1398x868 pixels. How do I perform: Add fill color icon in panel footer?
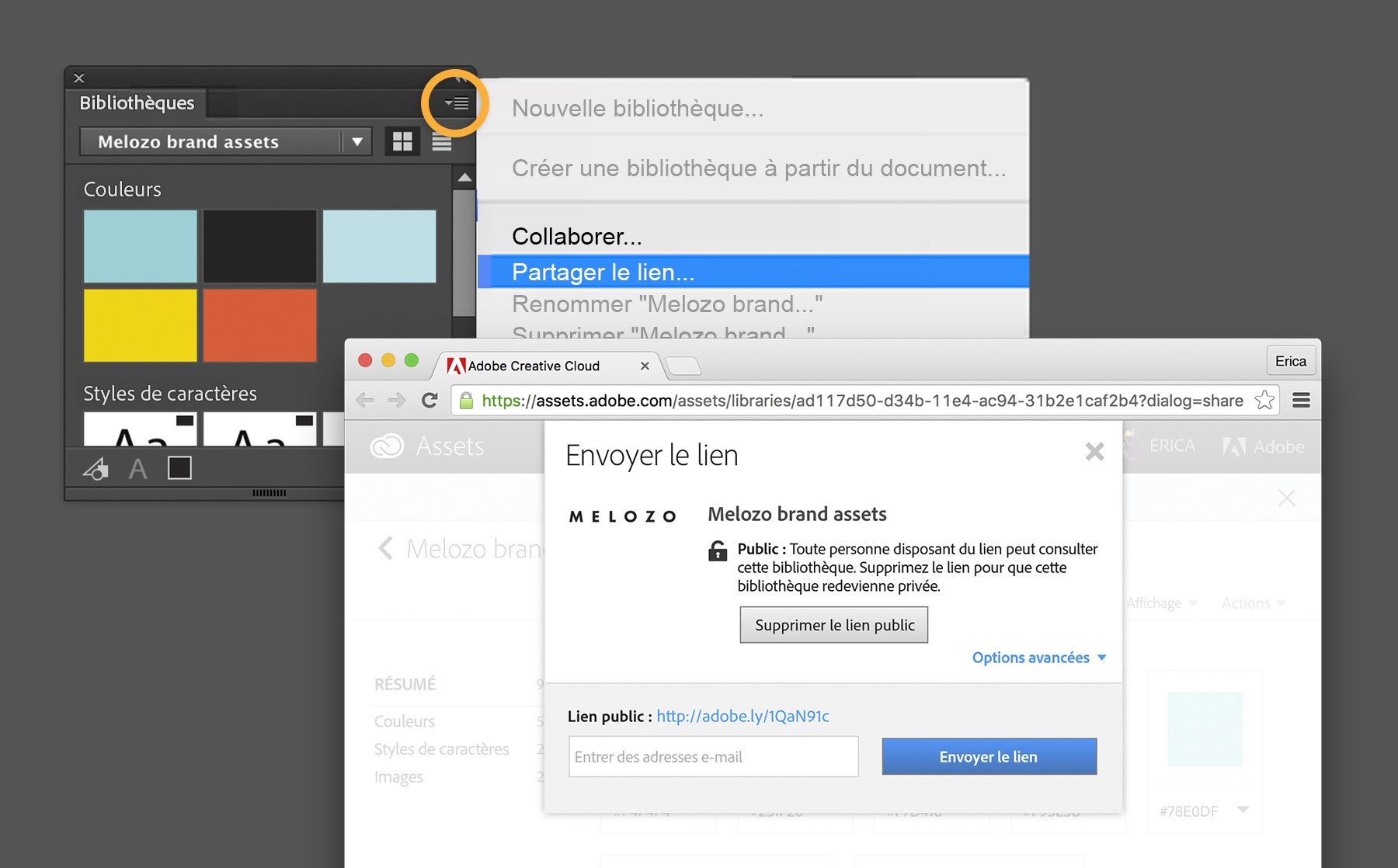(179, 467)
